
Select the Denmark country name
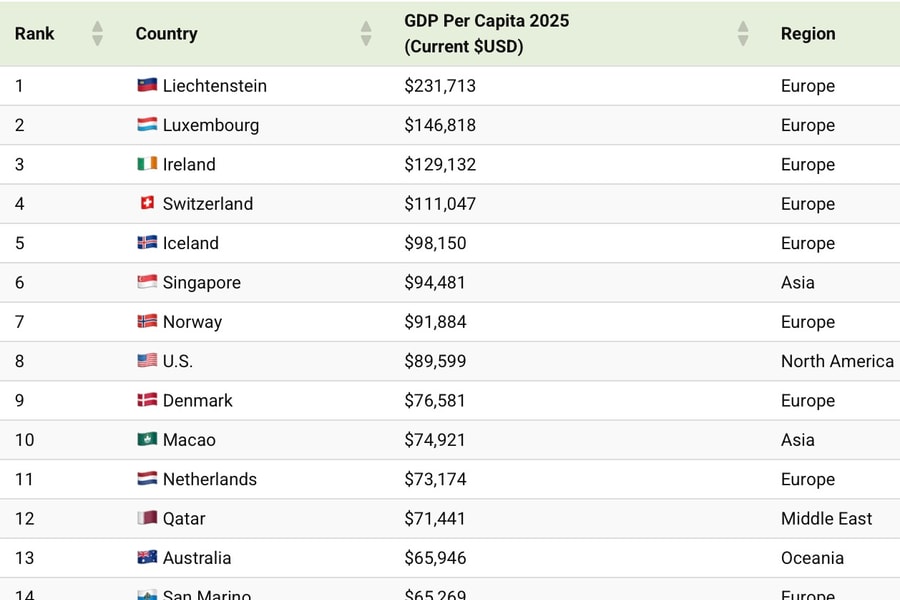[x=198, y=401]
